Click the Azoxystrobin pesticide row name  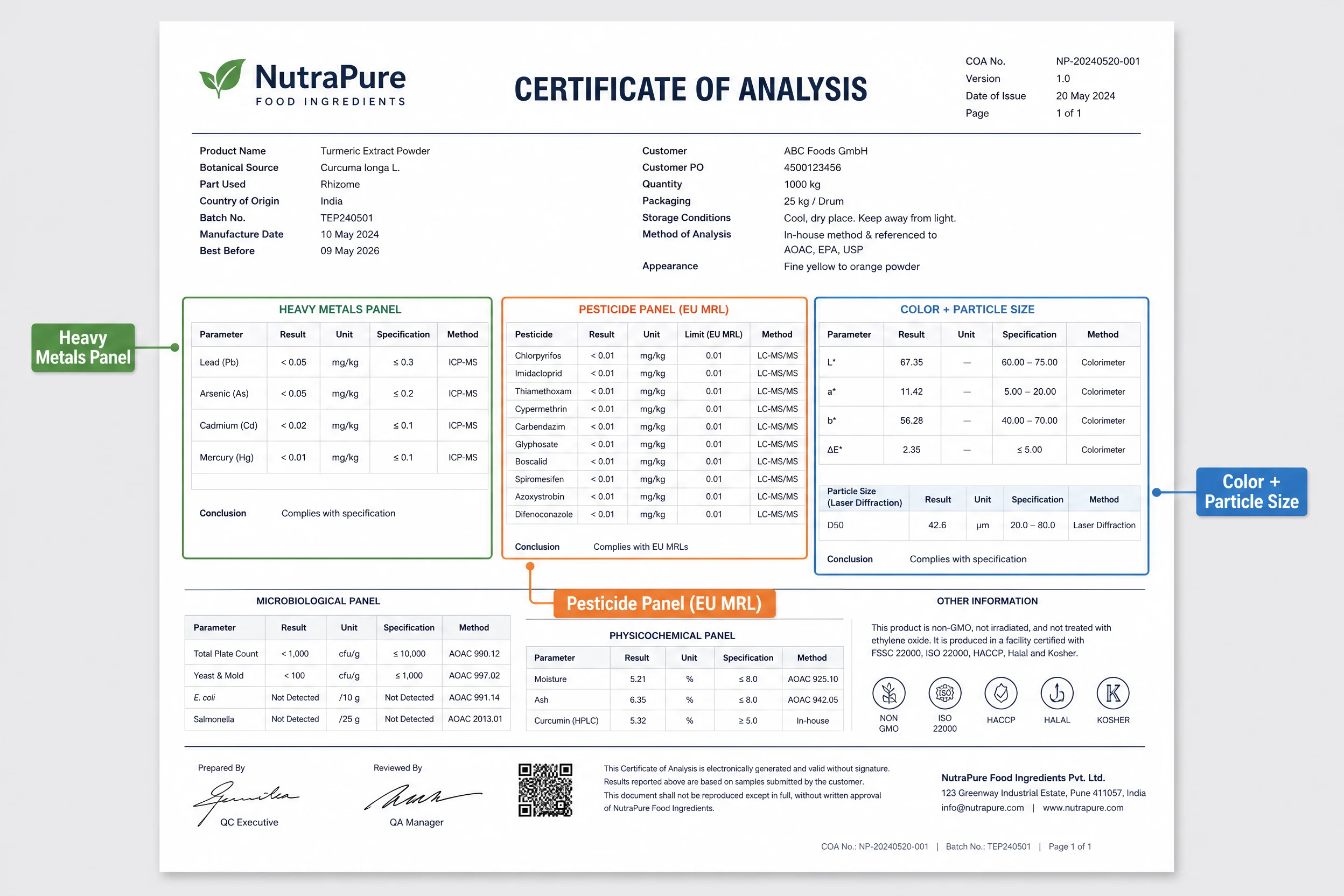click(540, 496)
